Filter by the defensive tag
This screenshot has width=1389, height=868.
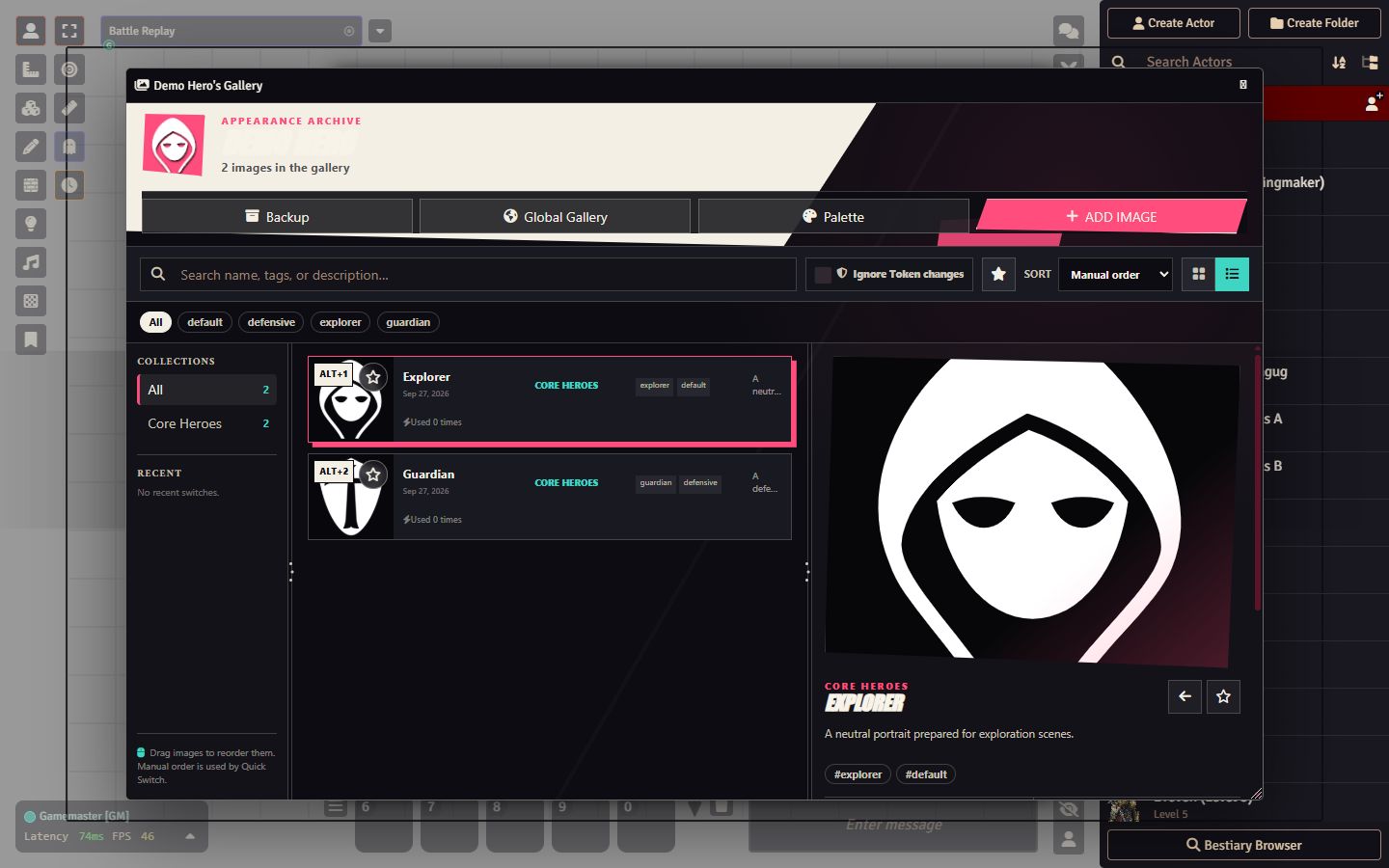point(271,322)
